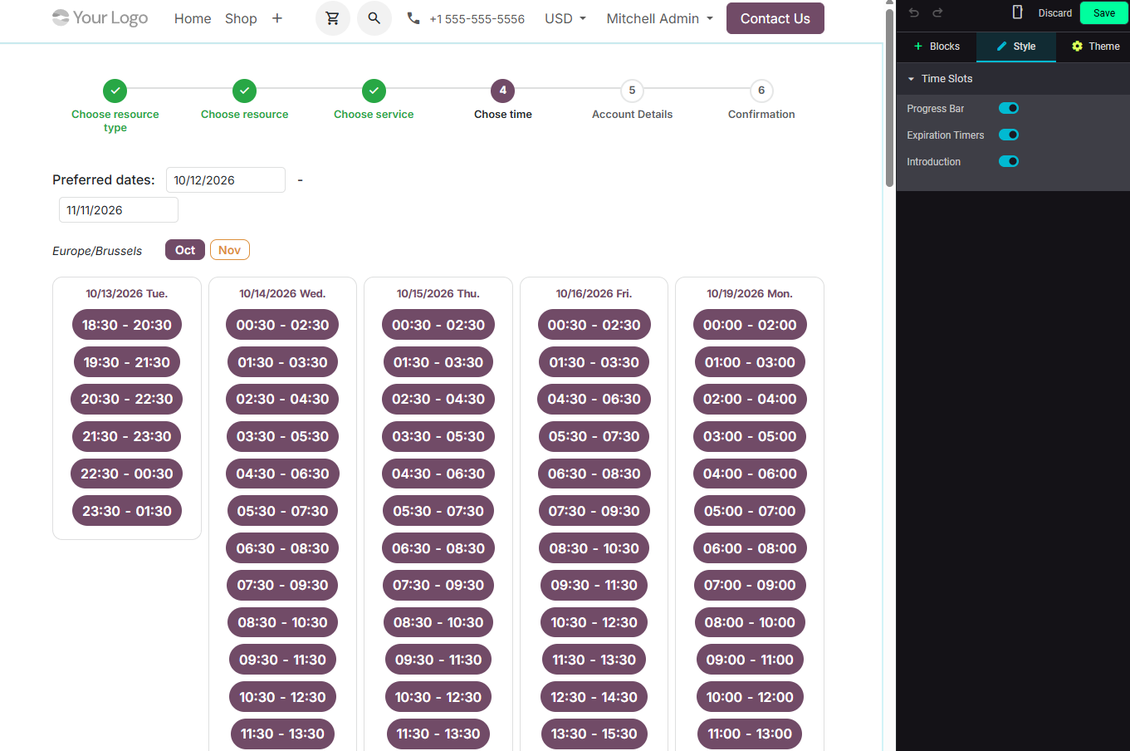Click the redo arrow in editor
Image resolution: width=1130 pixels, height=751 pixels.
coord(938,13)
